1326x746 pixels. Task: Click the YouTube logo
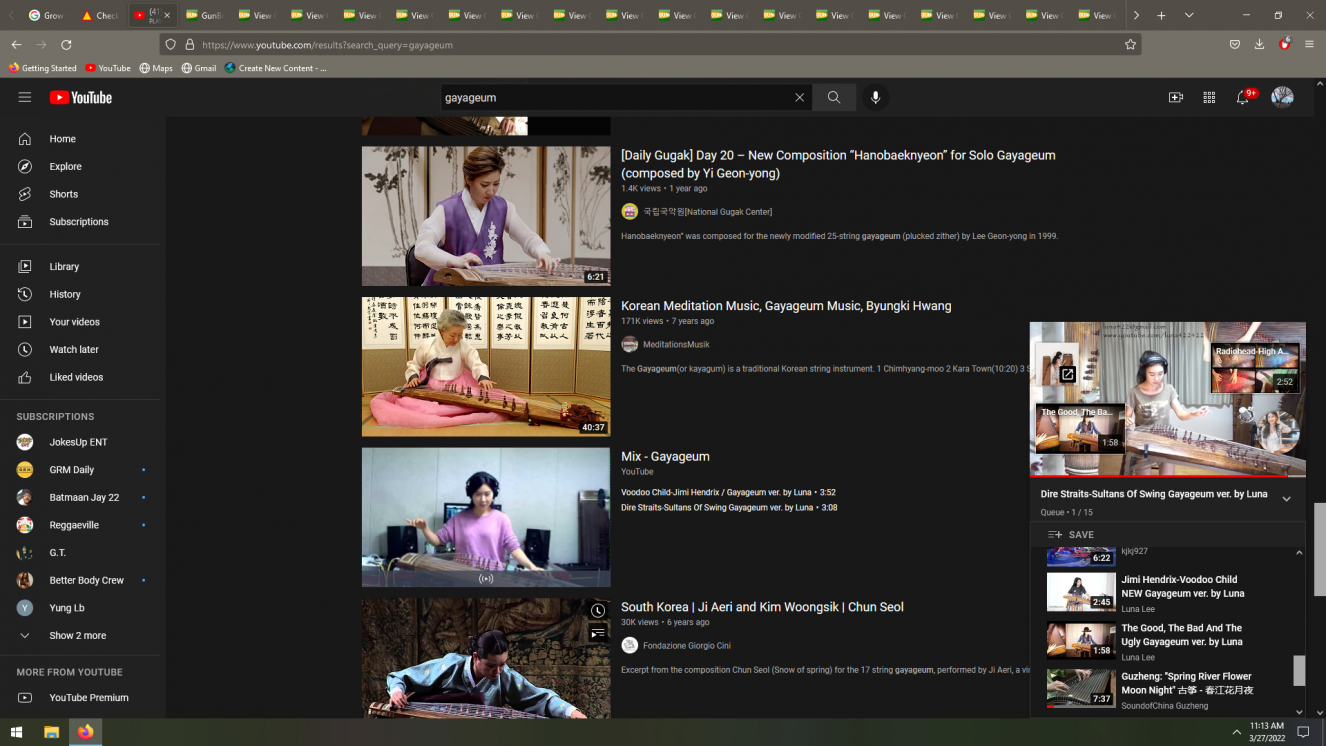[x=81, y=97]
